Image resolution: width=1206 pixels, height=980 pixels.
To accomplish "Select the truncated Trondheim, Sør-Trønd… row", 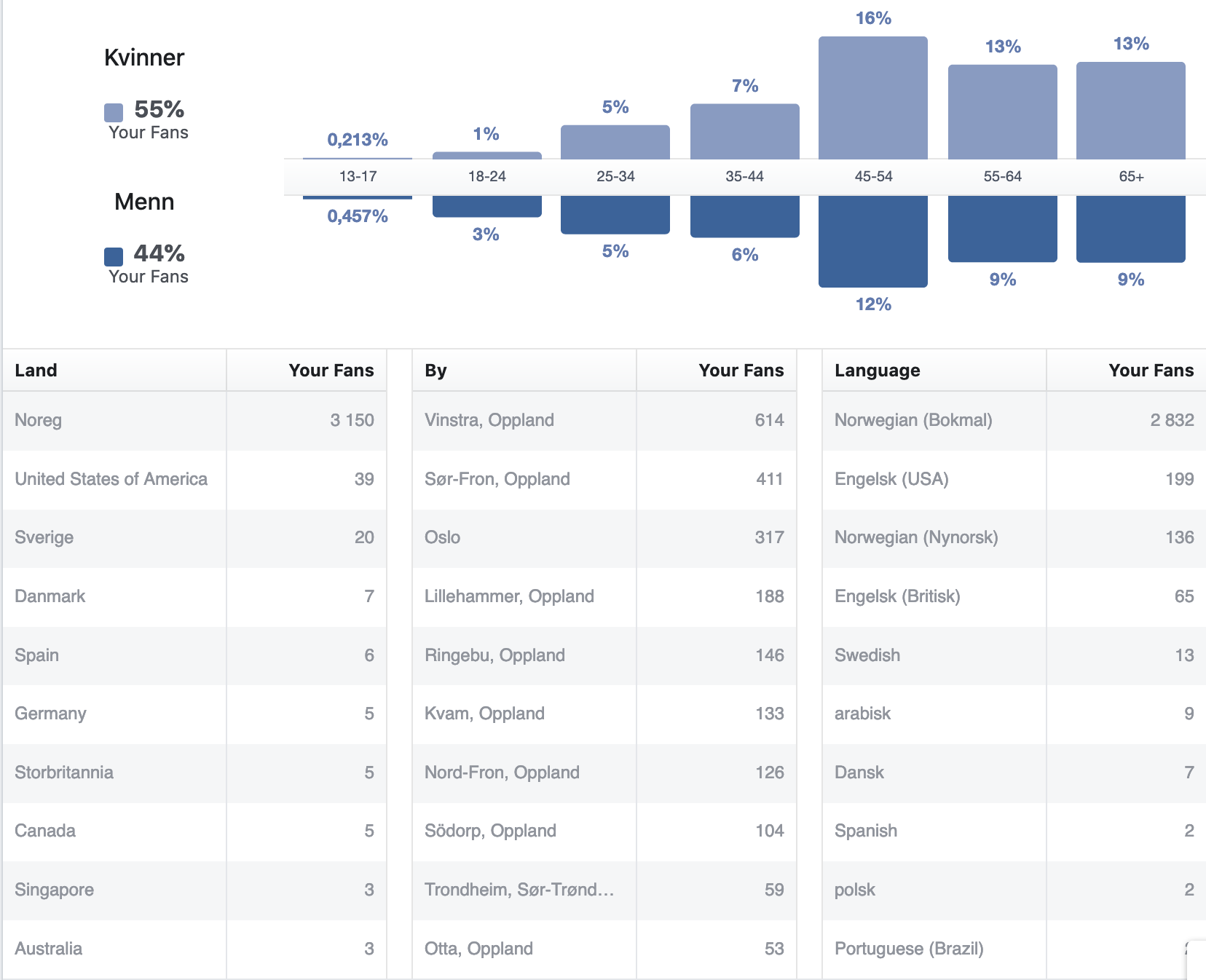I will point(519,890).
